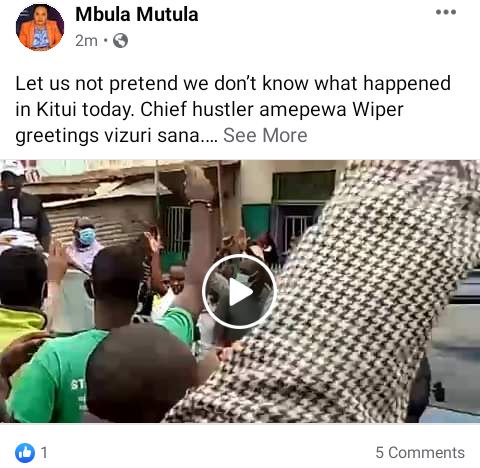Play the Kitui crowd video
The width and height of the screenshot is (480, 468).
239,291
